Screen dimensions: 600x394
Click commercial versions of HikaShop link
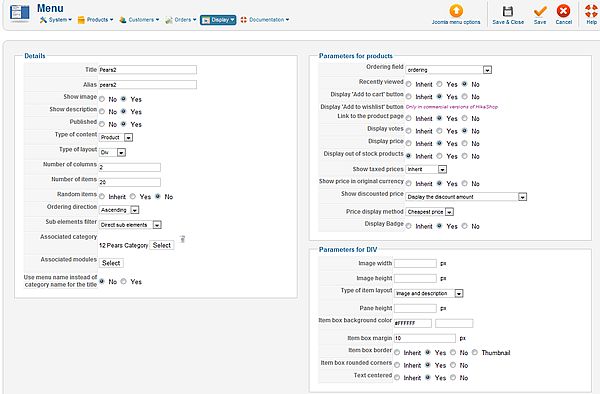pyautogui.click(x=452, y=107)
